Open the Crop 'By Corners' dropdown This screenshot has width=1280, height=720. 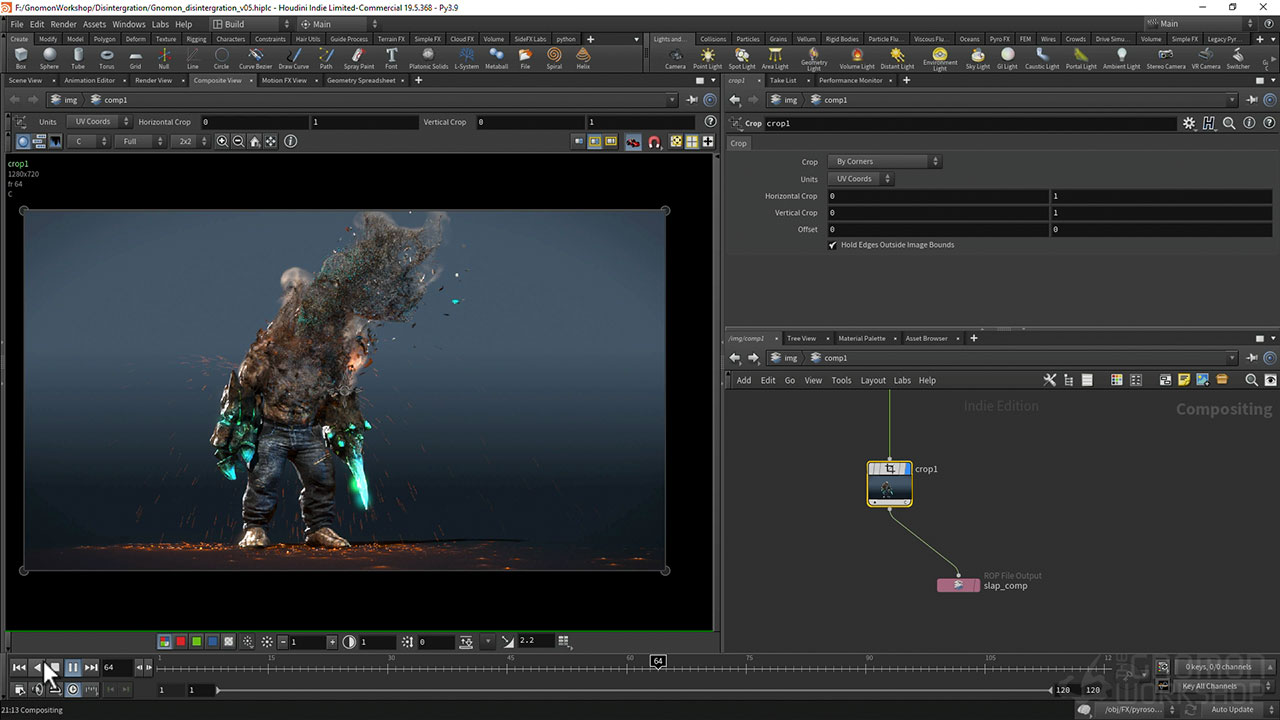click(887, 162)
